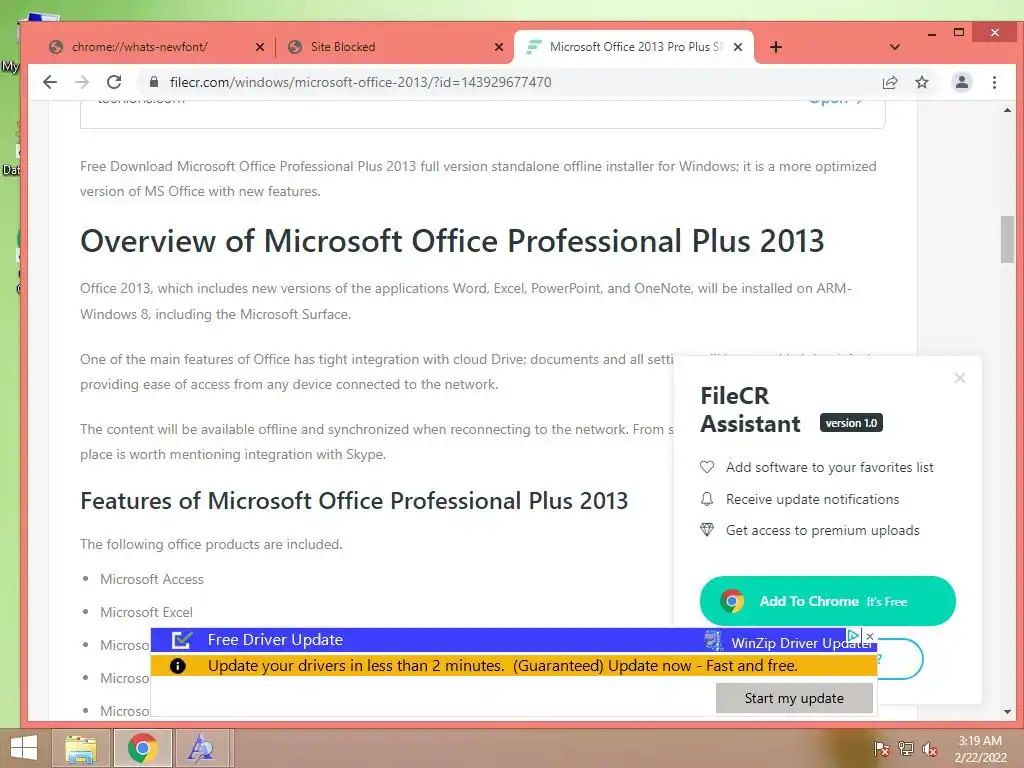This screenshot has width=1024, height=768.
Task: Click the Overview of Microsoft Office heading
Action: (452, 241)
